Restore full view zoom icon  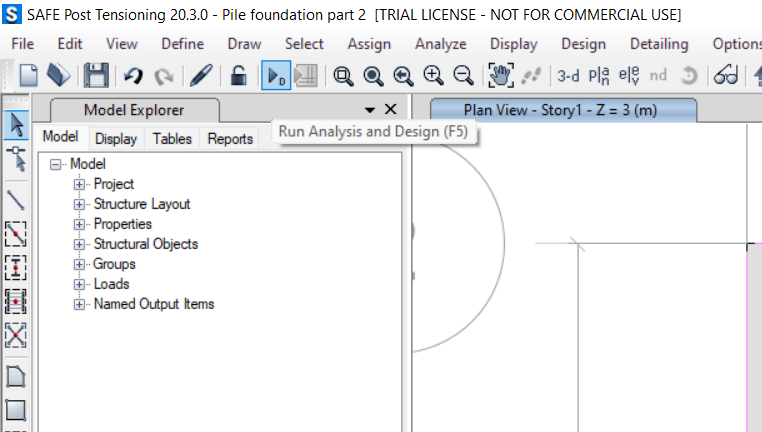[373, 76]
